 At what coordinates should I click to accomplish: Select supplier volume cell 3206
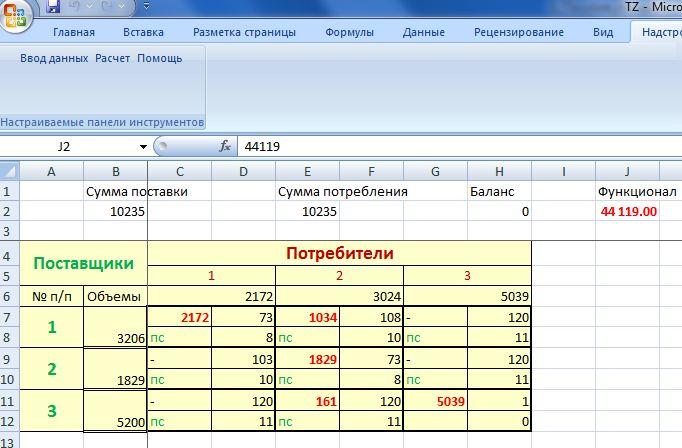[115, 327]
